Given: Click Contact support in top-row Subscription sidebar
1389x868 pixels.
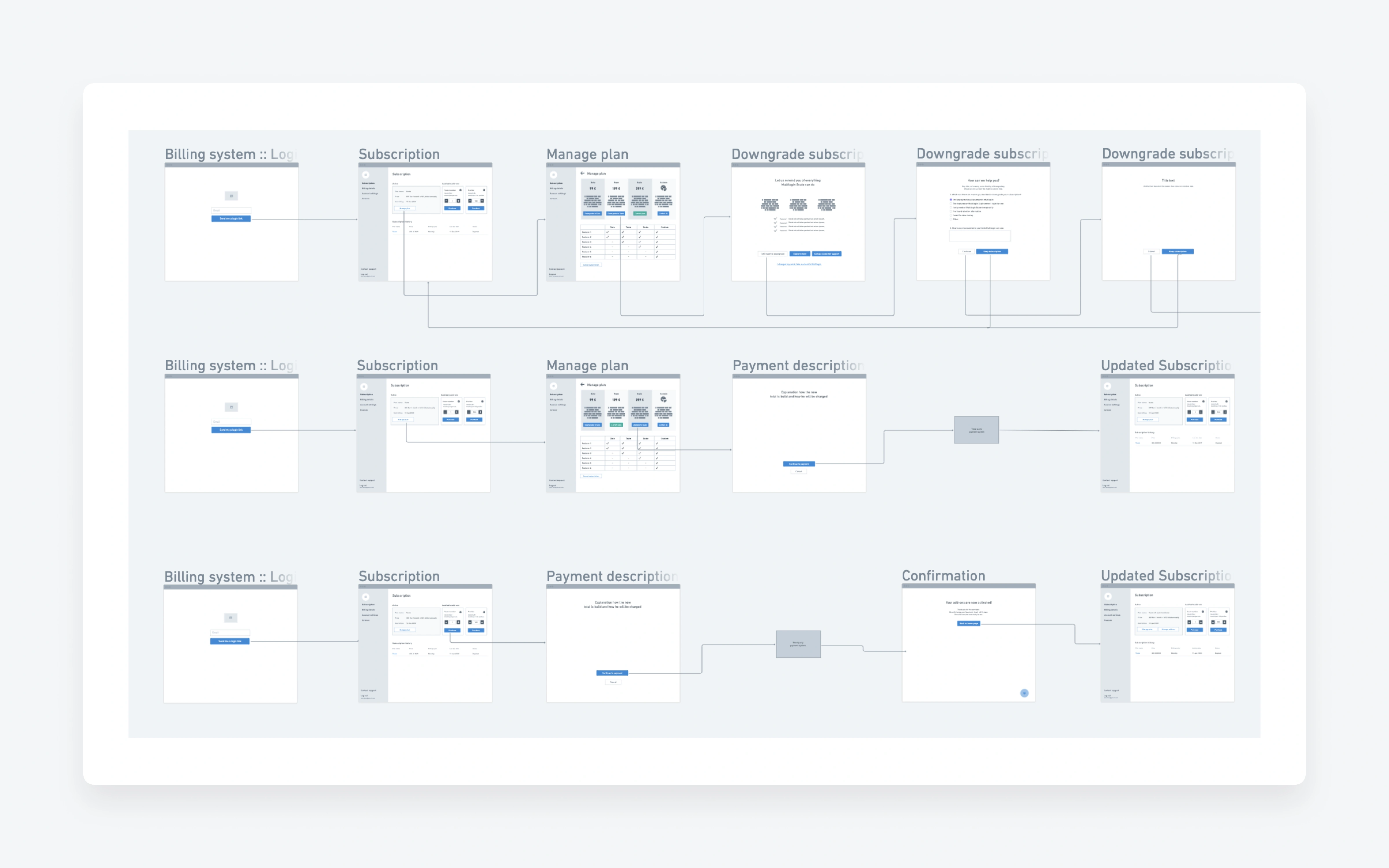Looking at the screenshot, I should (368, 269).
